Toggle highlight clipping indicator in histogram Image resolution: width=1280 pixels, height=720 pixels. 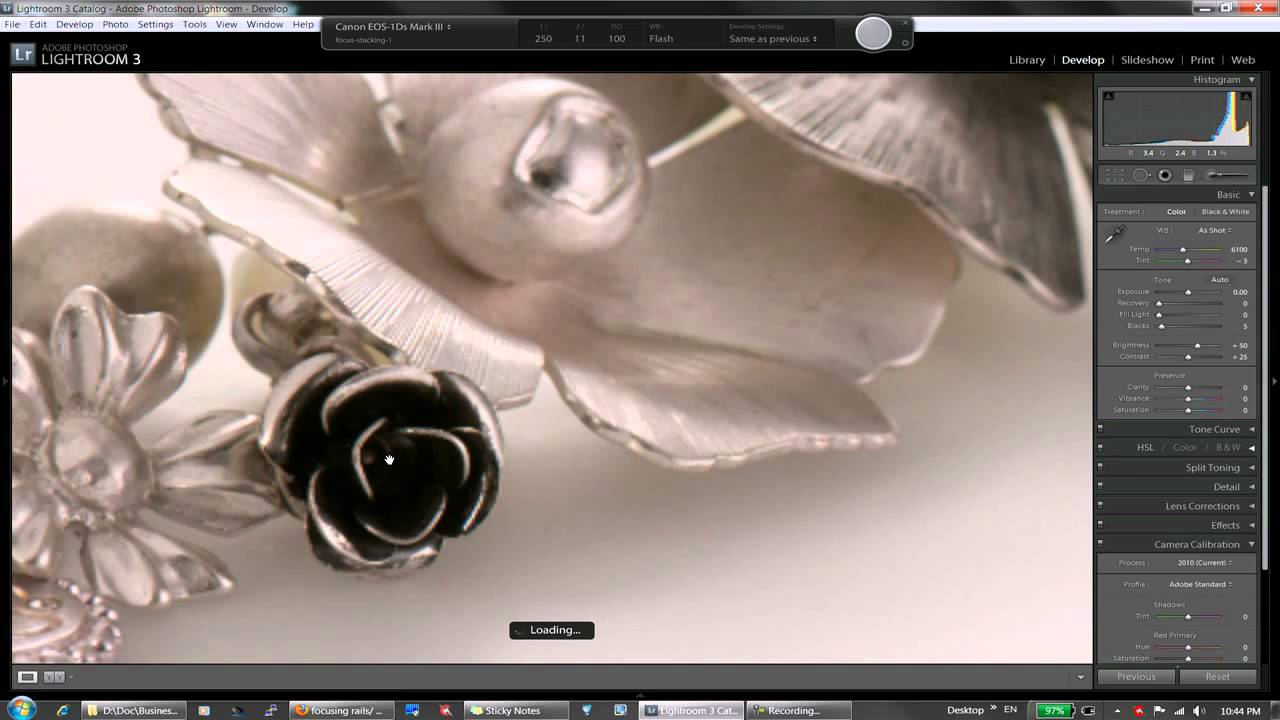click(x=1245, y=96)
